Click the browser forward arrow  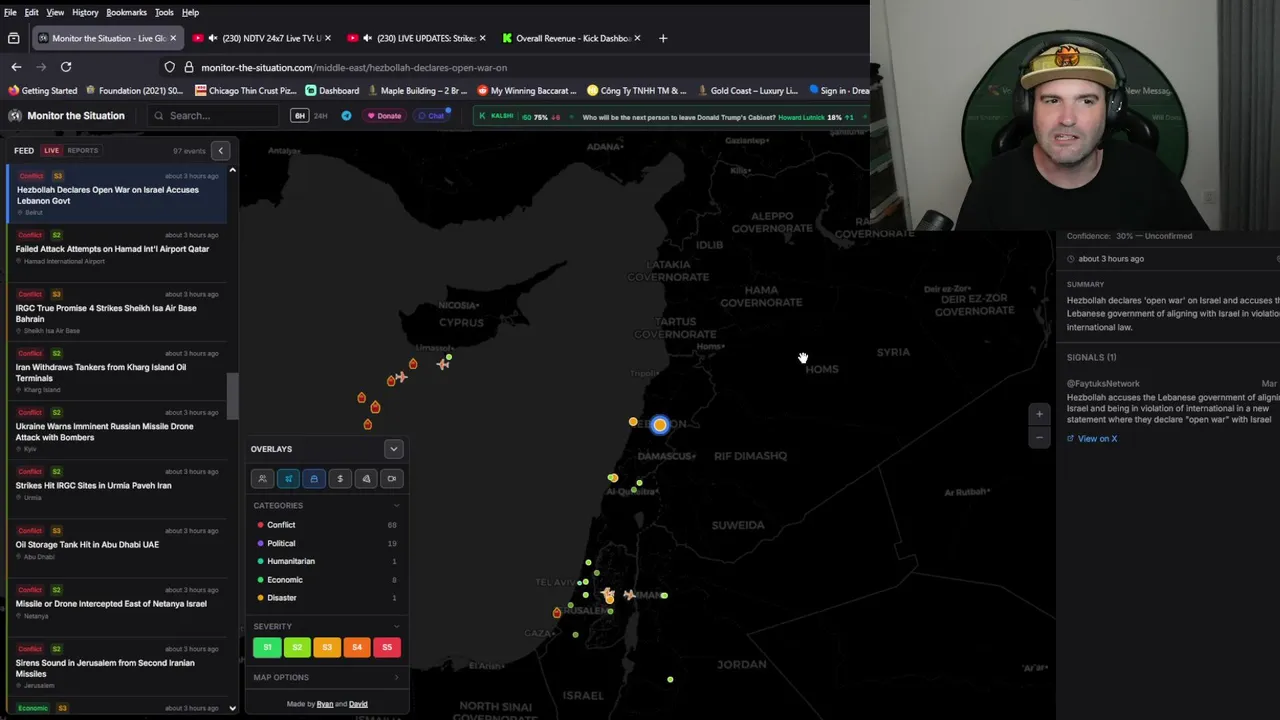click(x=41, y=67)
